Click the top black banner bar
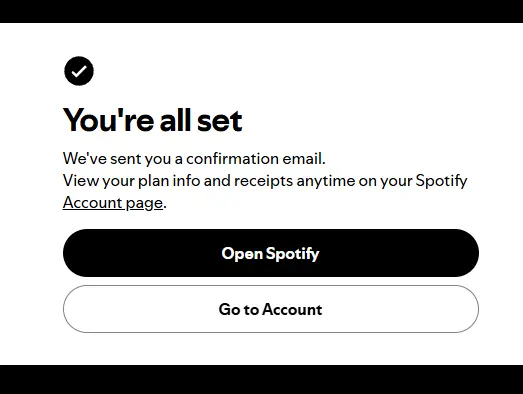This screenshot has width=523, height=394. [x=262, y=11]
